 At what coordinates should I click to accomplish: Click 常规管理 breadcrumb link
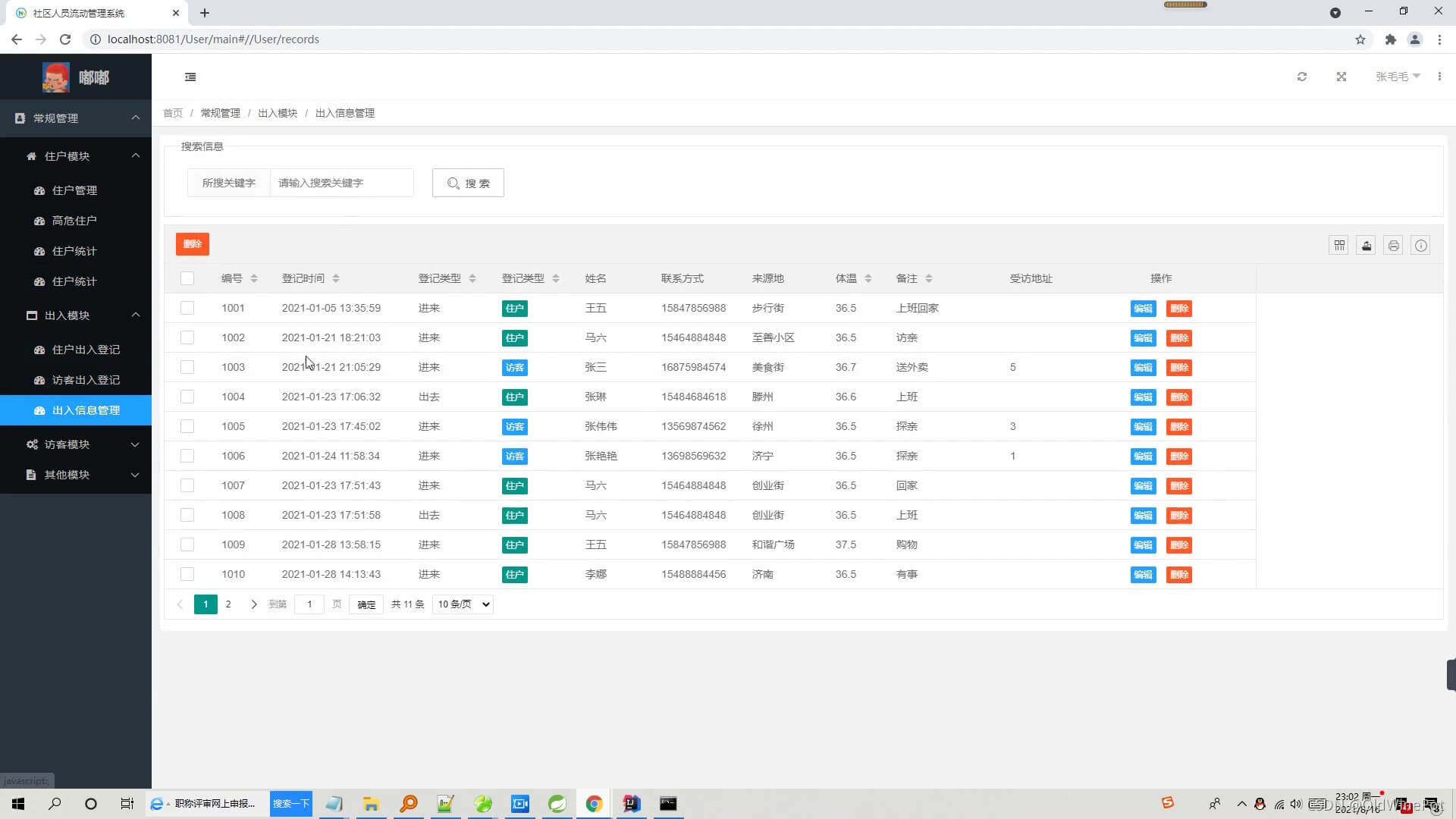[220, 113]
